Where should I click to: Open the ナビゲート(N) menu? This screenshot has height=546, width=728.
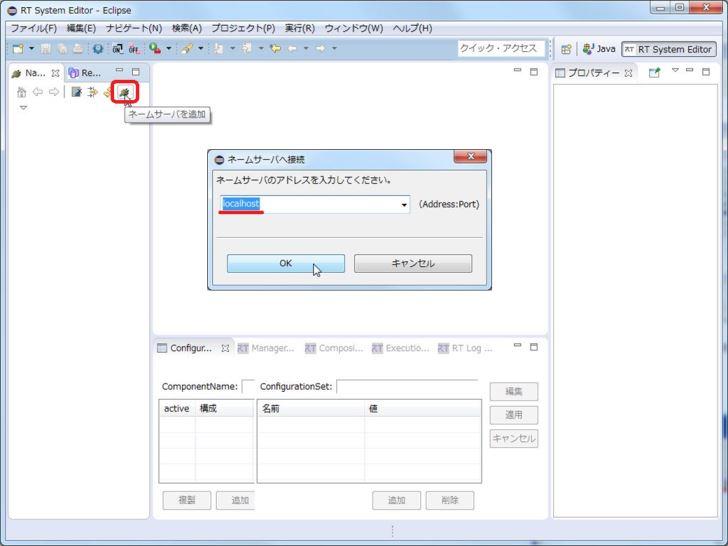click(x=134, y=28)
